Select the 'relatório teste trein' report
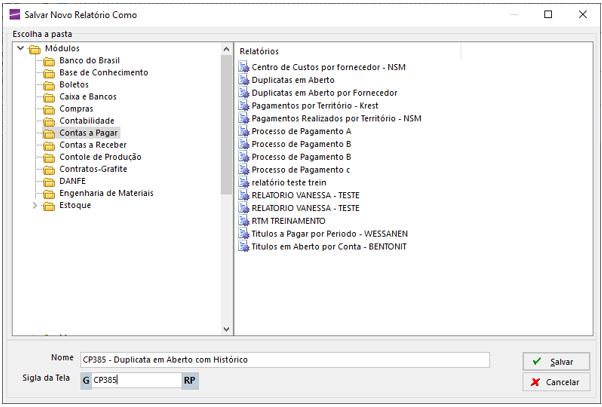This screenshot has height=407, width=602. (289, 182)
